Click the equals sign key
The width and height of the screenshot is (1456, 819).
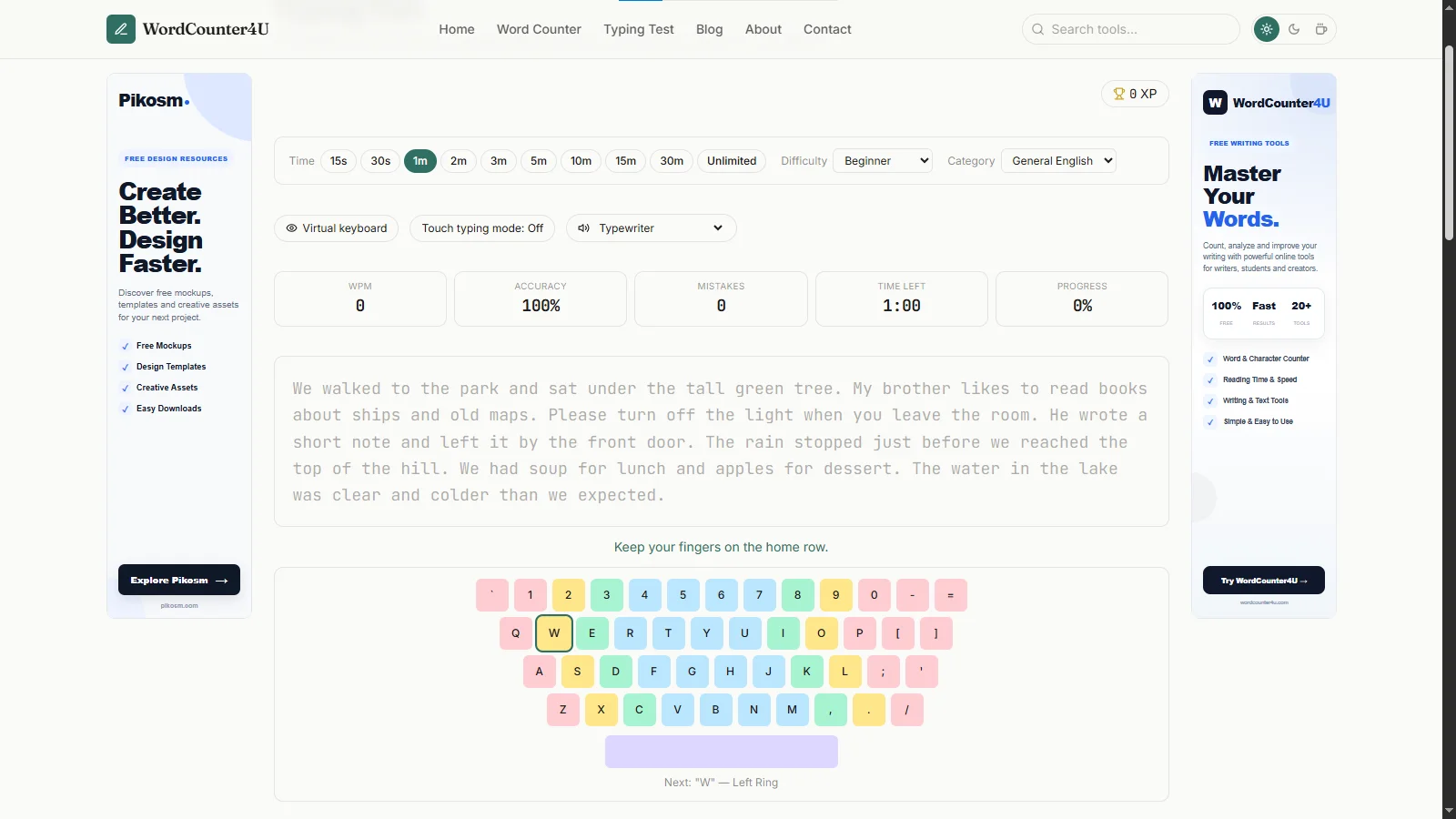point(951,595)
